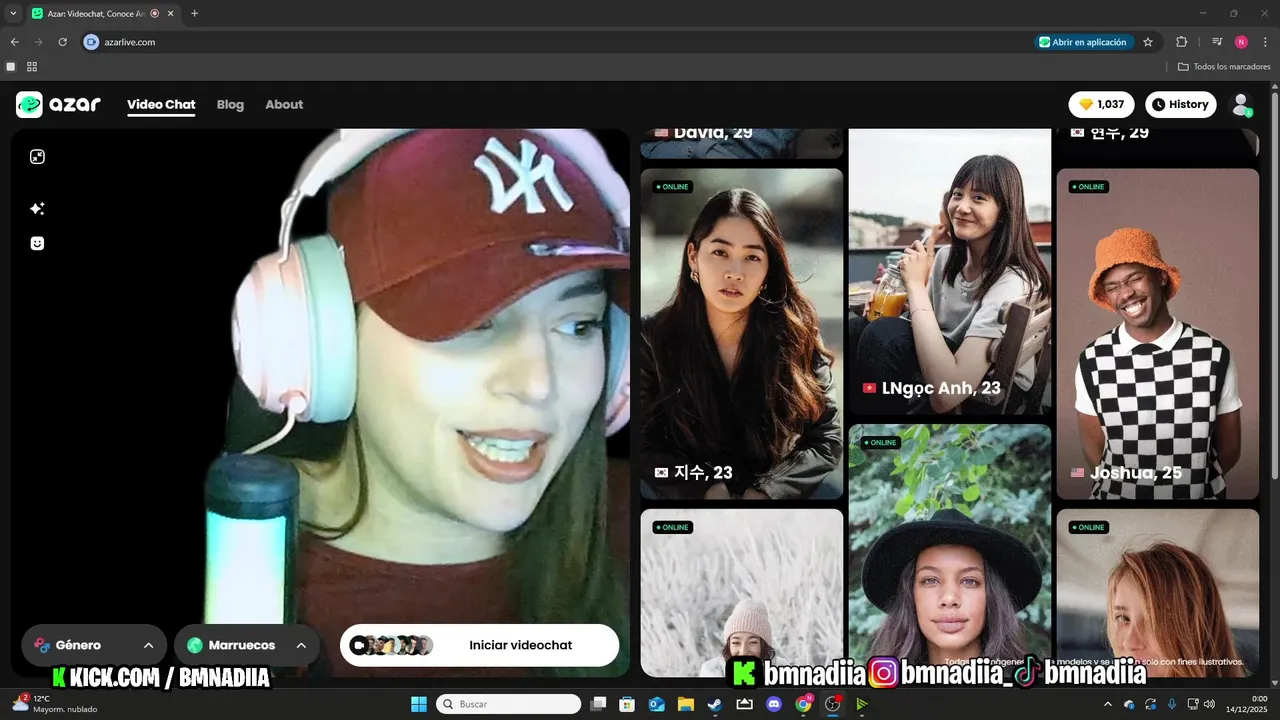
Task: Open Outlook from the taskbar
Action: click(x=657, y=704)
